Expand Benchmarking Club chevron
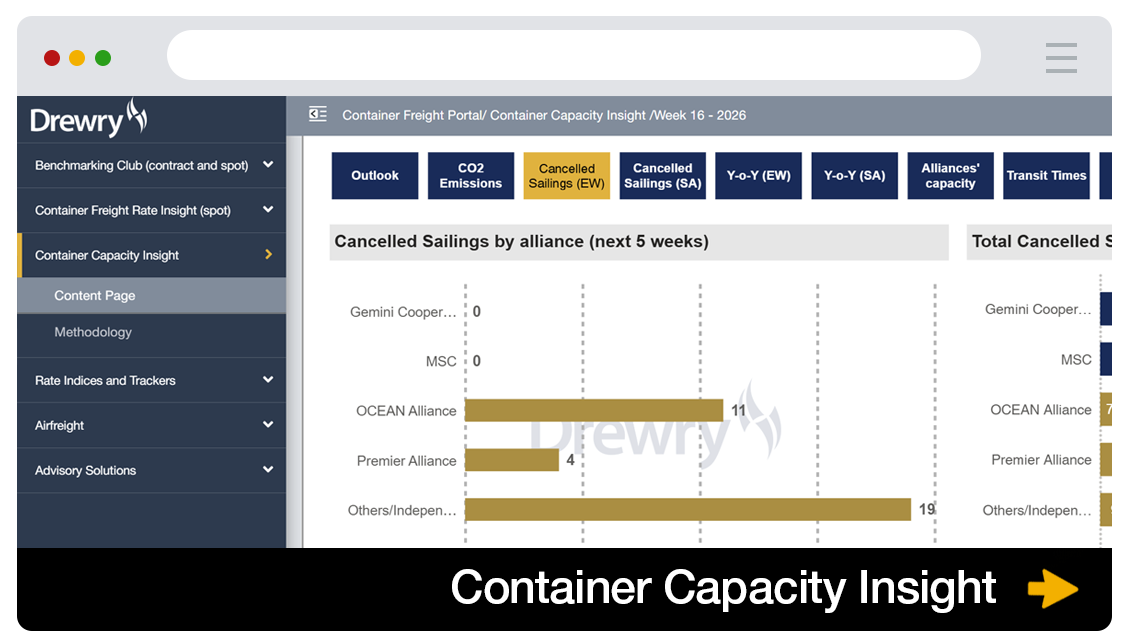Viewport: 1132px width, 644px height. click(268, 165)
